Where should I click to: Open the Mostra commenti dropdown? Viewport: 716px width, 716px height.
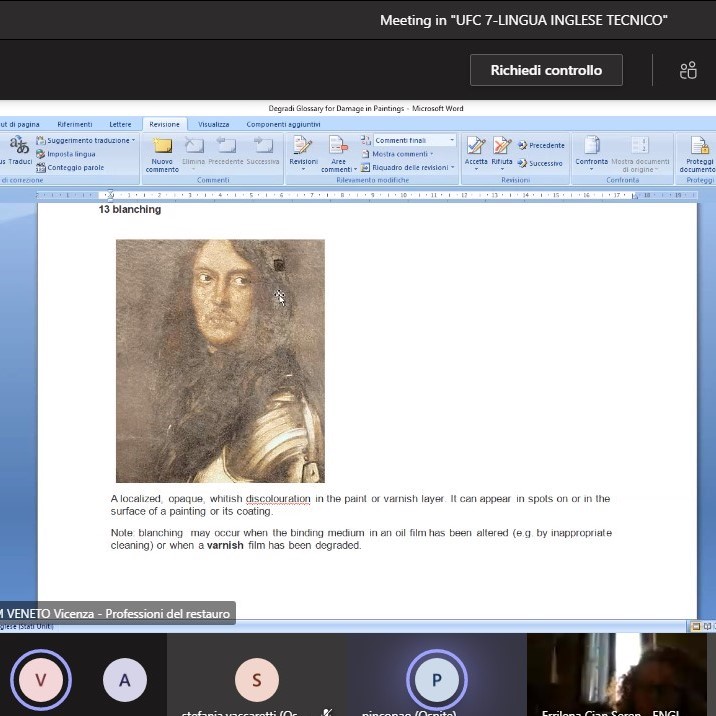tap(397, 154)
